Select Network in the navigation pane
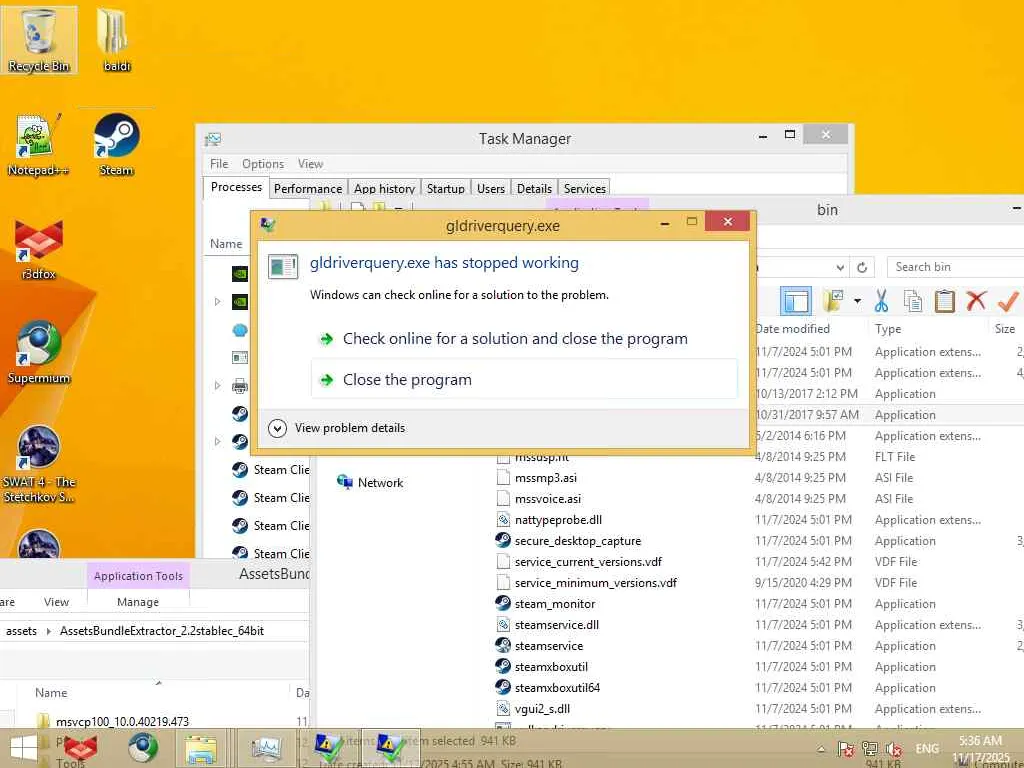The width and height of the screenshot is (1024, 768). point(370,483)
